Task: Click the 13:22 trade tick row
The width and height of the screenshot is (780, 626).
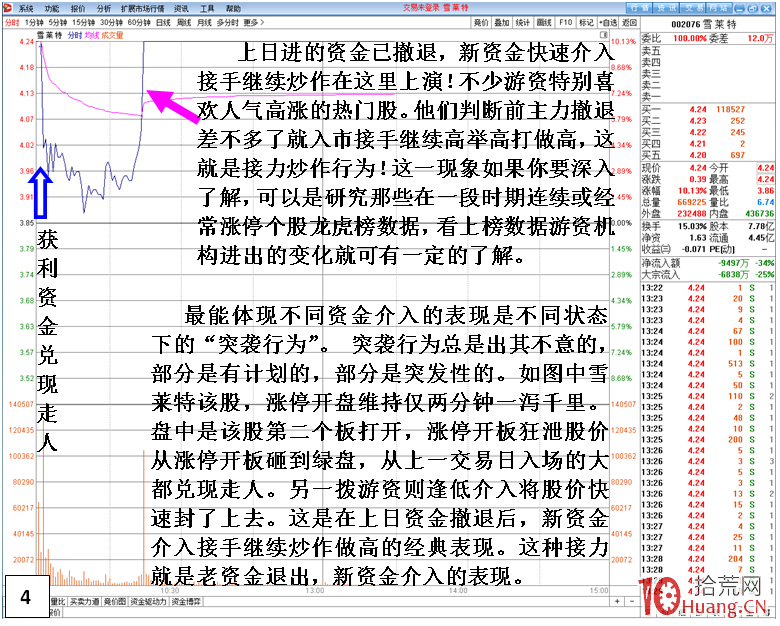Action: [707, 288]
